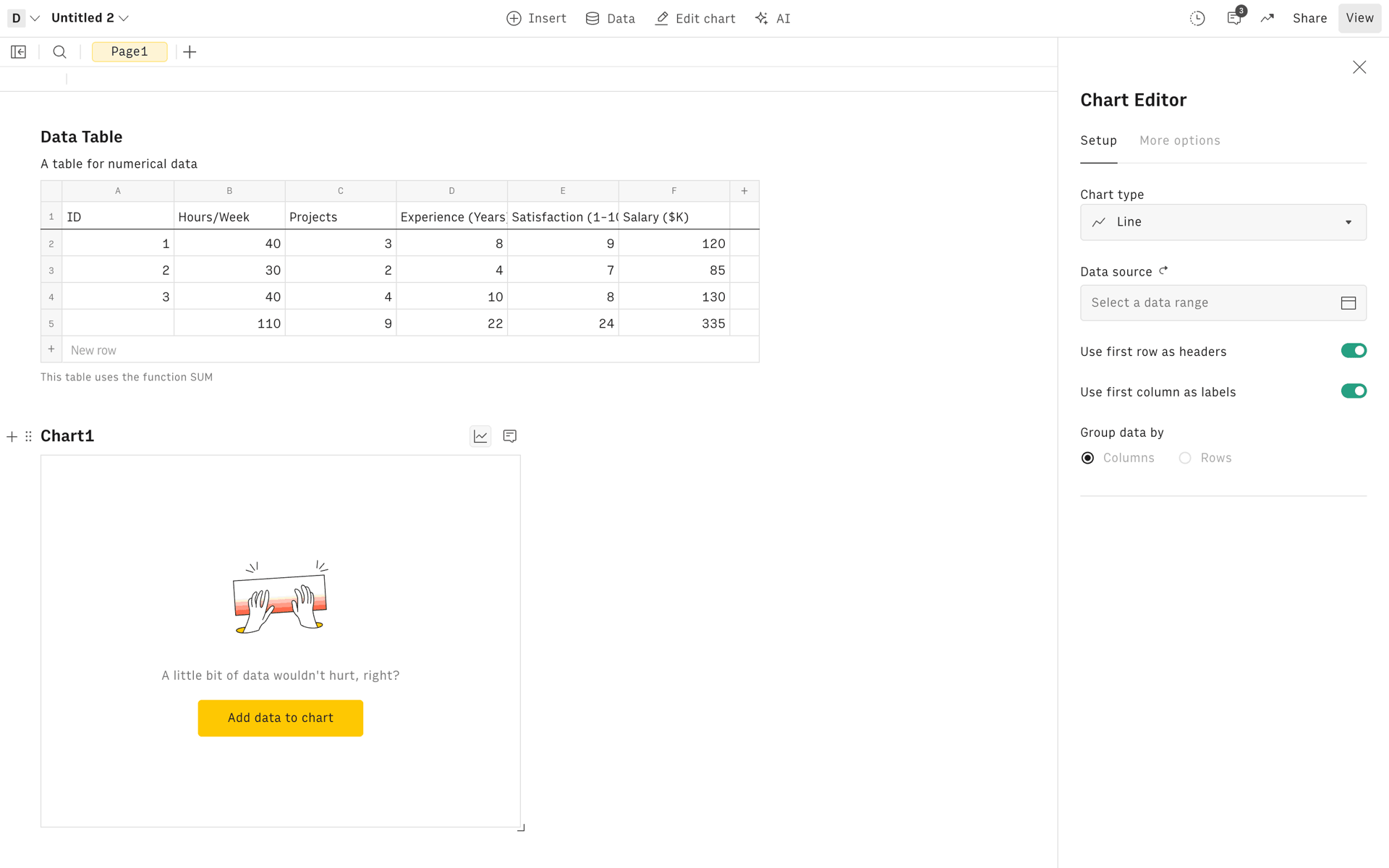Open search magnifier icon
Viewport: 1389px width, 868px height.
[x=60, y=52]
